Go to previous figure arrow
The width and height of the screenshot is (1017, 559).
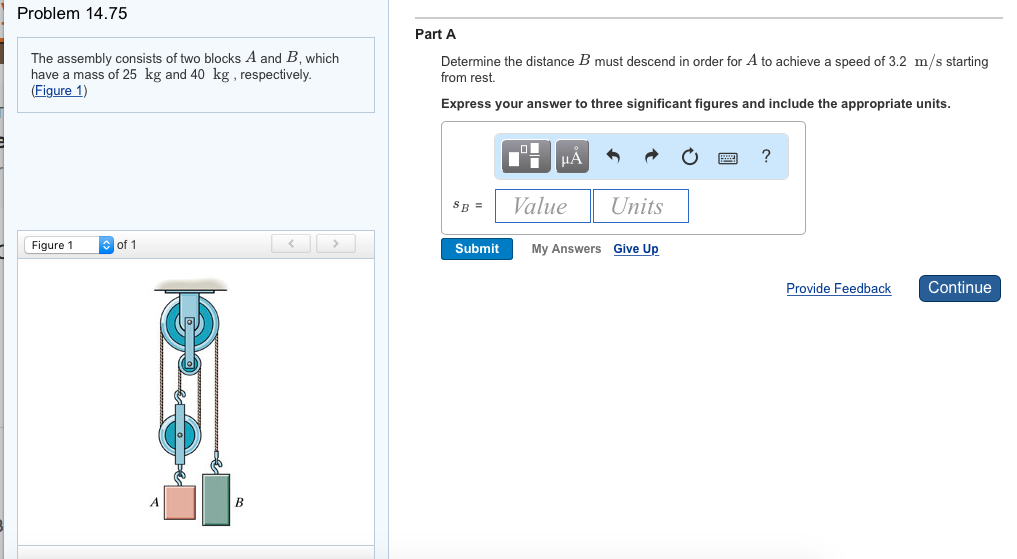point(291,244)
